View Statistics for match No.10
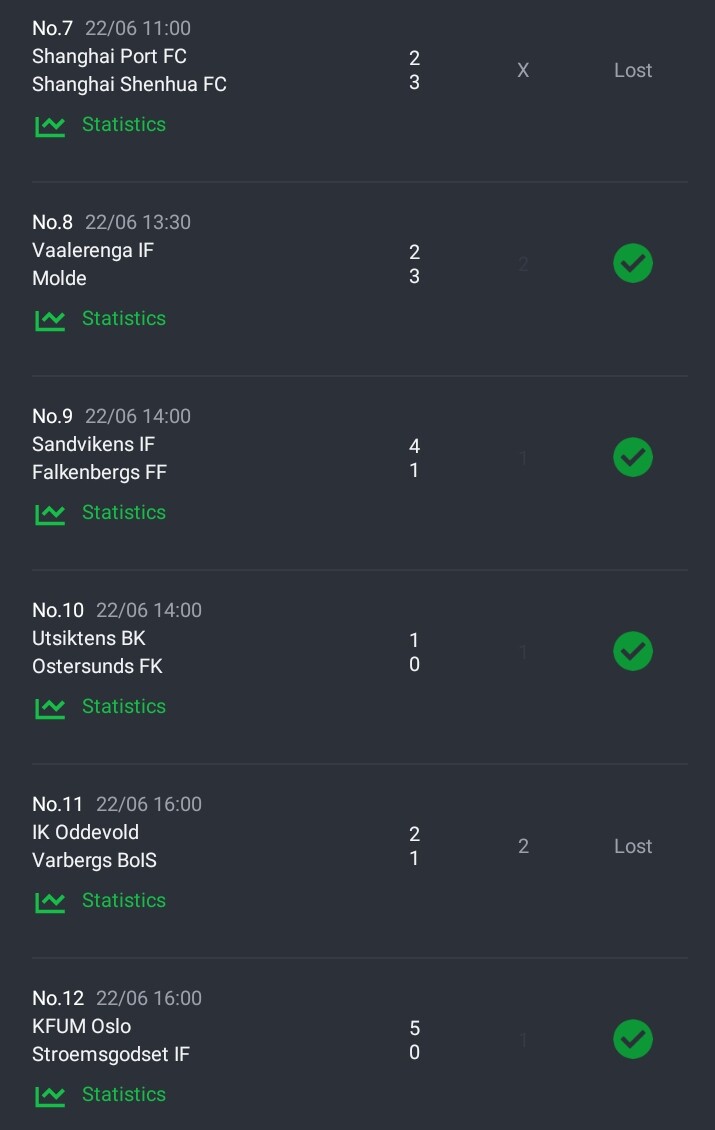Viewport: 715px width, 1130px height. click(124, 706)
